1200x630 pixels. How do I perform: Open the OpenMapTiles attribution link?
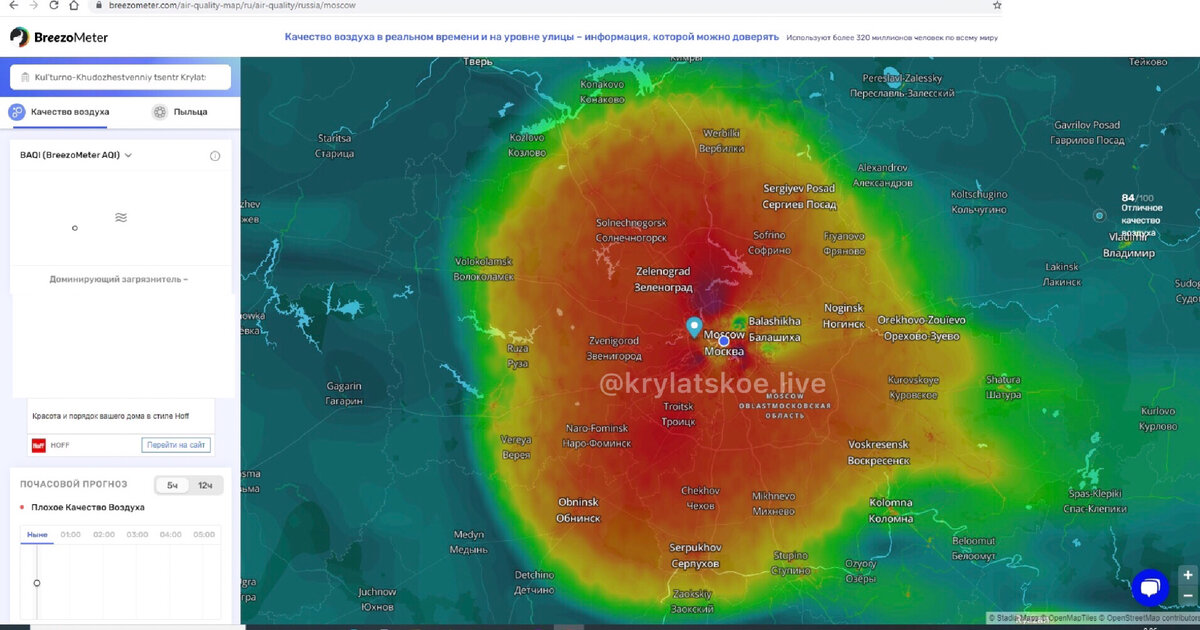tap(1068, 618)
